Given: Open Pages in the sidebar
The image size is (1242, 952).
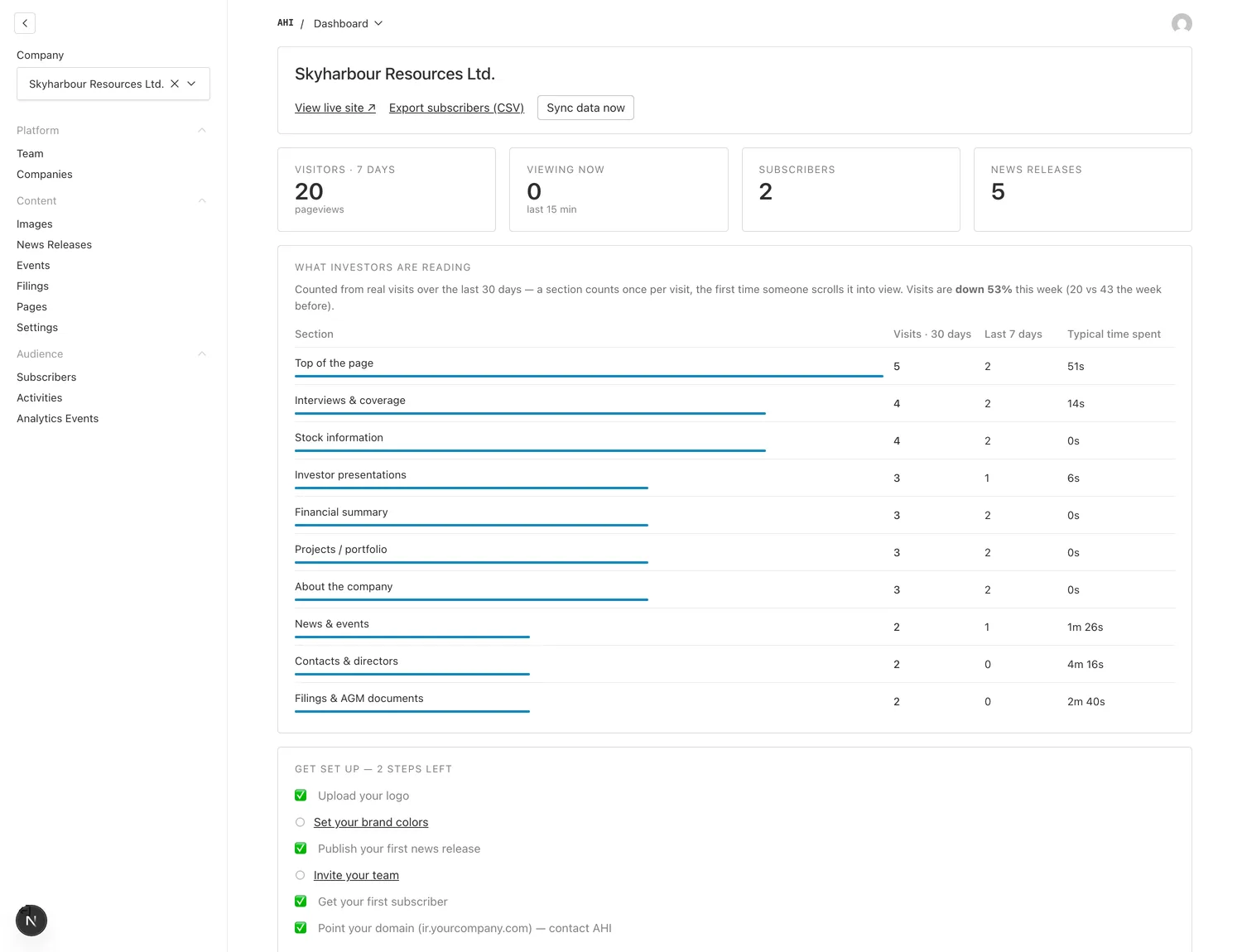Looking at the screenshot, I should [31, 307].
